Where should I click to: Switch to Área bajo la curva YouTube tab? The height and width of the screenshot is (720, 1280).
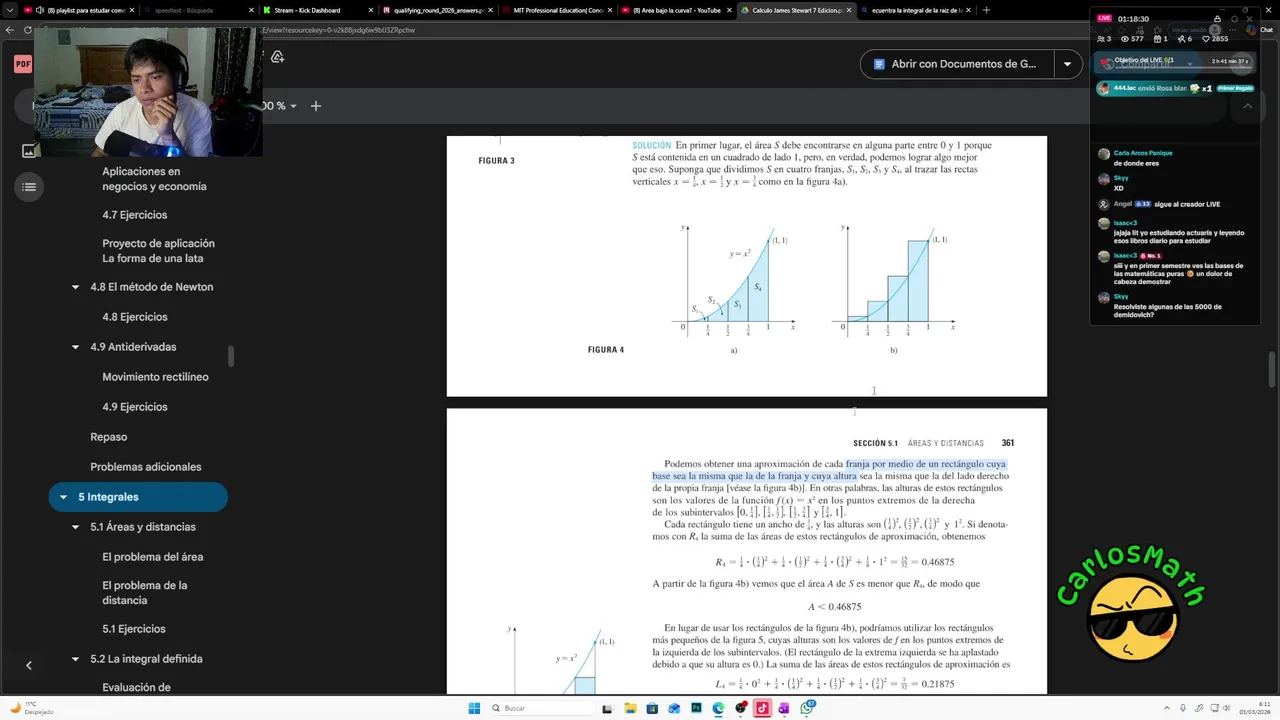coord(678,10)
